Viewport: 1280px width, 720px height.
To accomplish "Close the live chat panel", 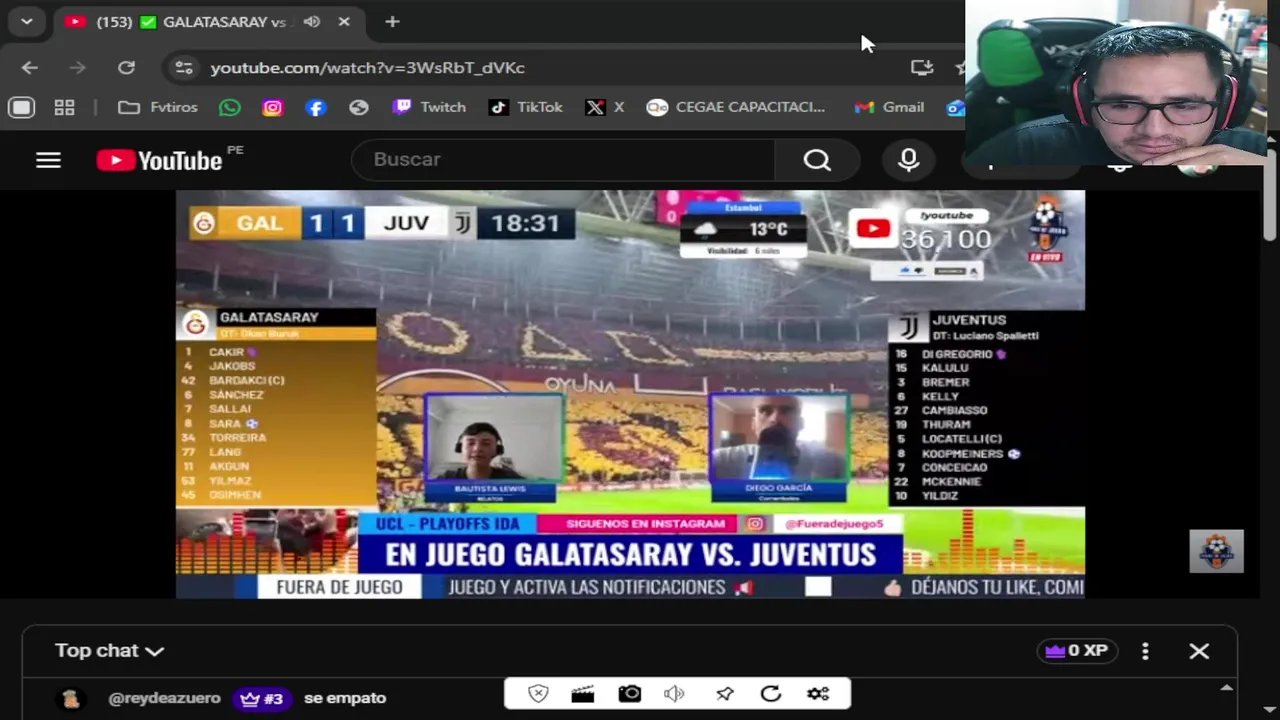I will [1199, 651].
